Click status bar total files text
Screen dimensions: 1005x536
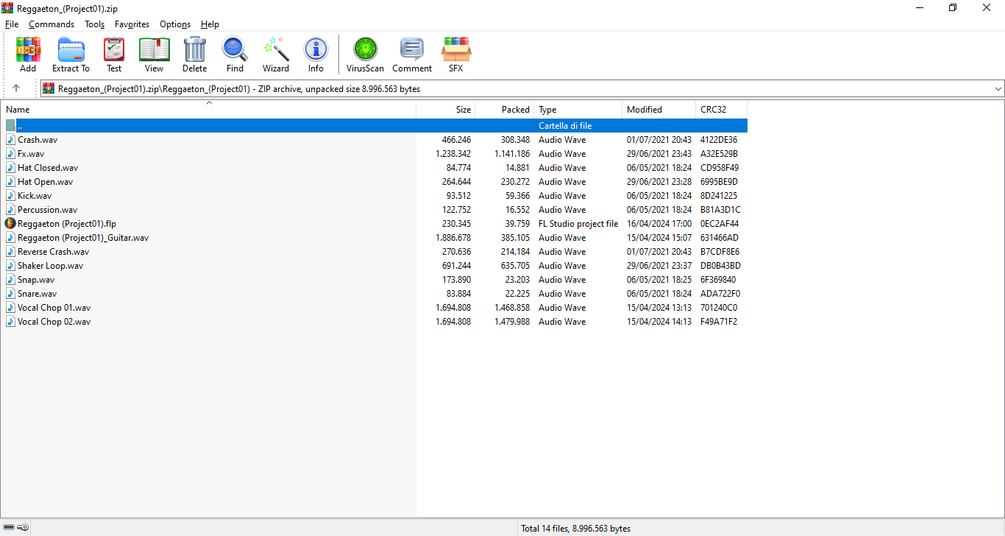[x=576, y=529]
